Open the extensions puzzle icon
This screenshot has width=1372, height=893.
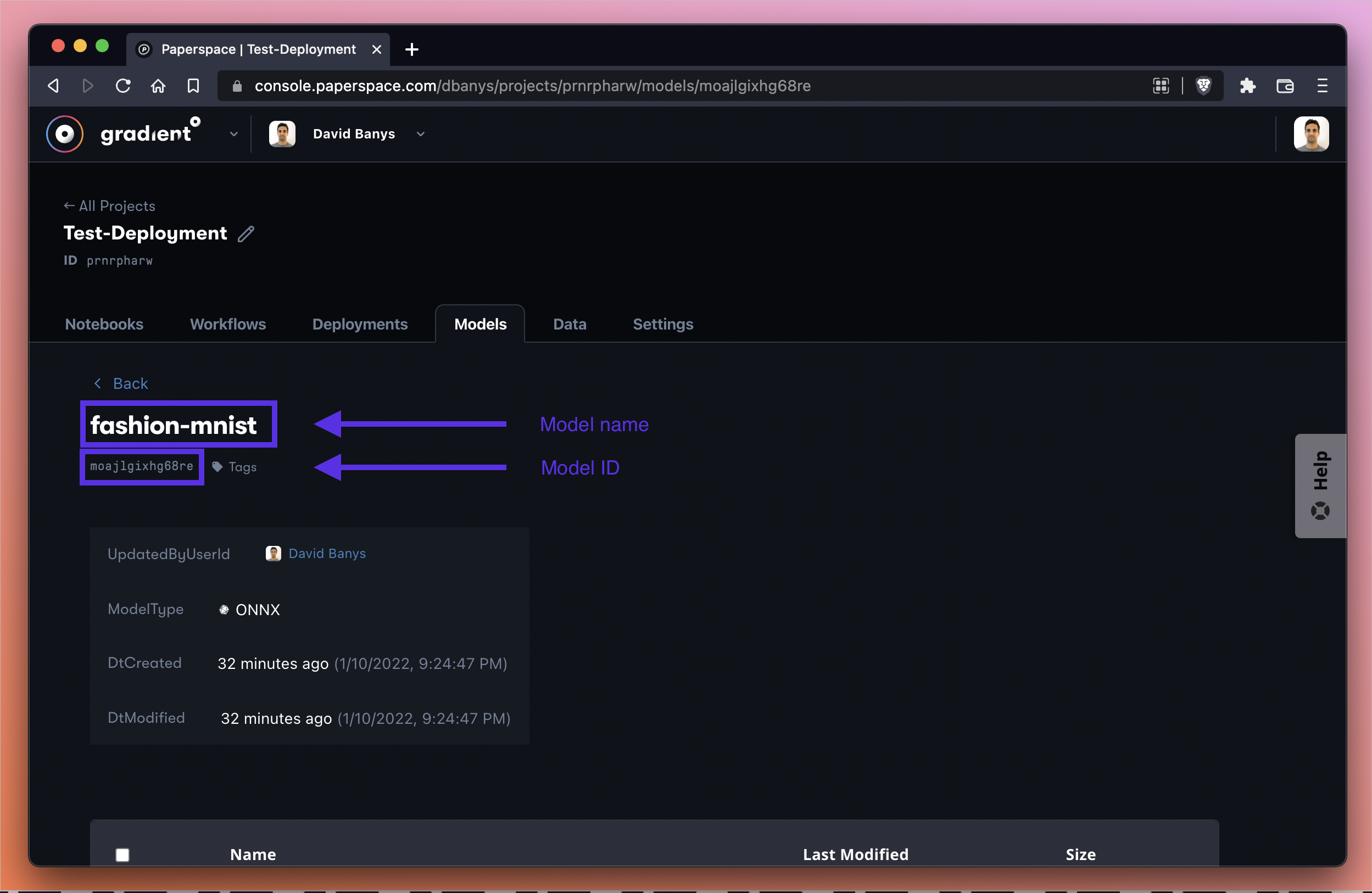click(x=1247, y=86)
